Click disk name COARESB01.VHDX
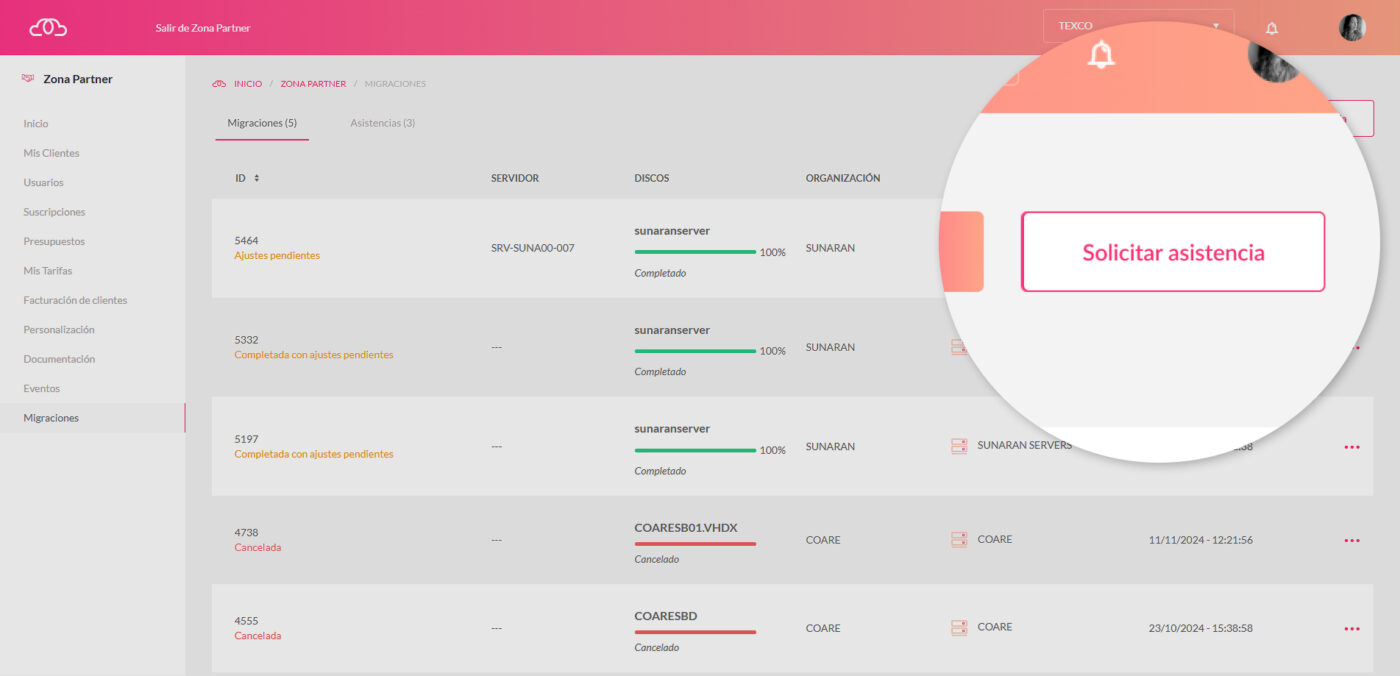1400x676 pixels. click(686, 528)
